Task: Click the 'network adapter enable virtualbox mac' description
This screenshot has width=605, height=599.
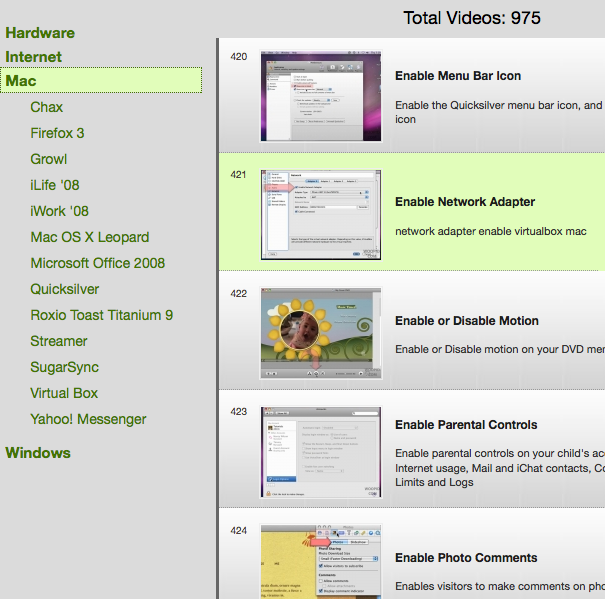Action: (491, 231)
